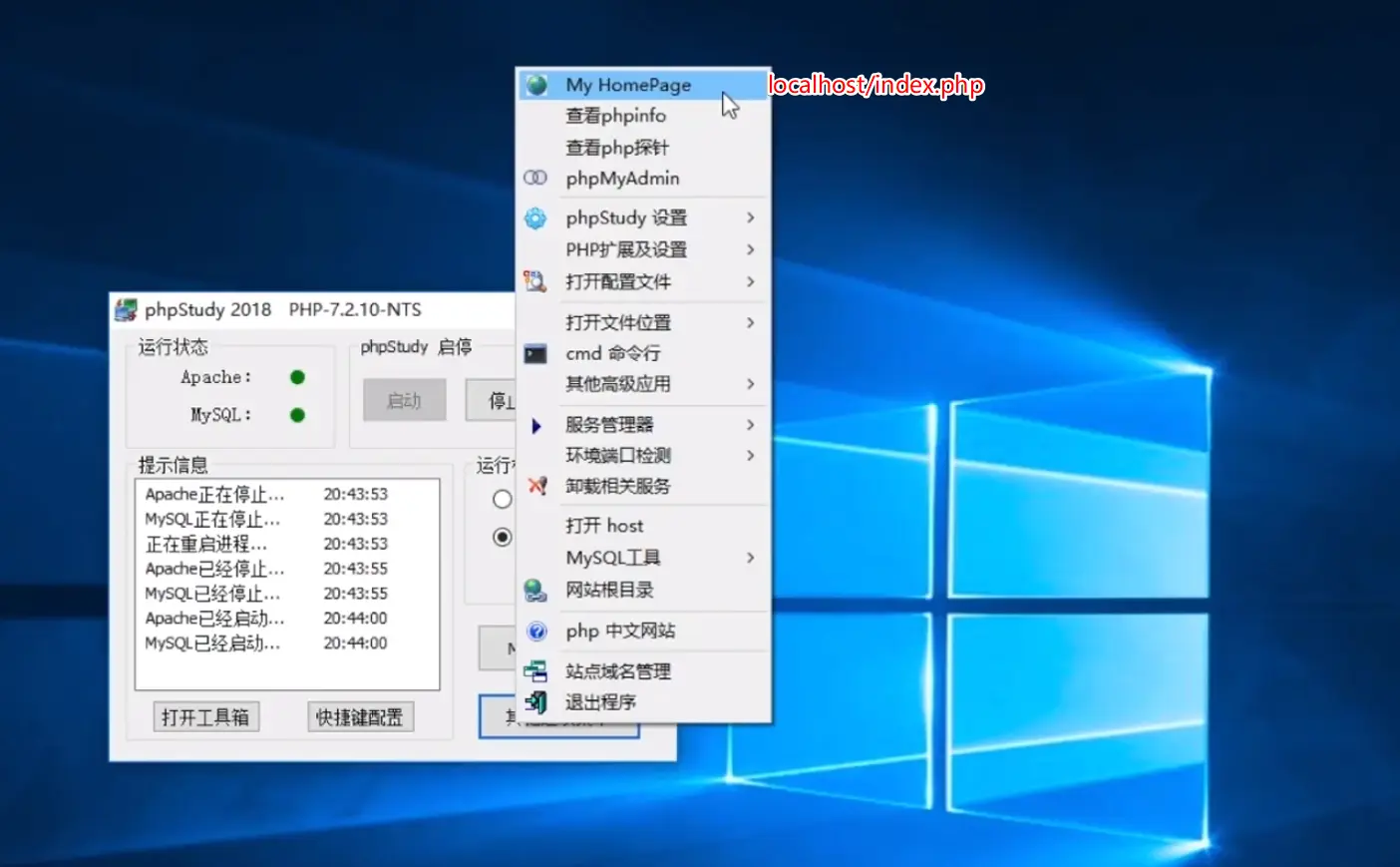This screenshot has width=1400, height=867.
Task: Open the My HomePage menu entry
Action: pos(643,85)
